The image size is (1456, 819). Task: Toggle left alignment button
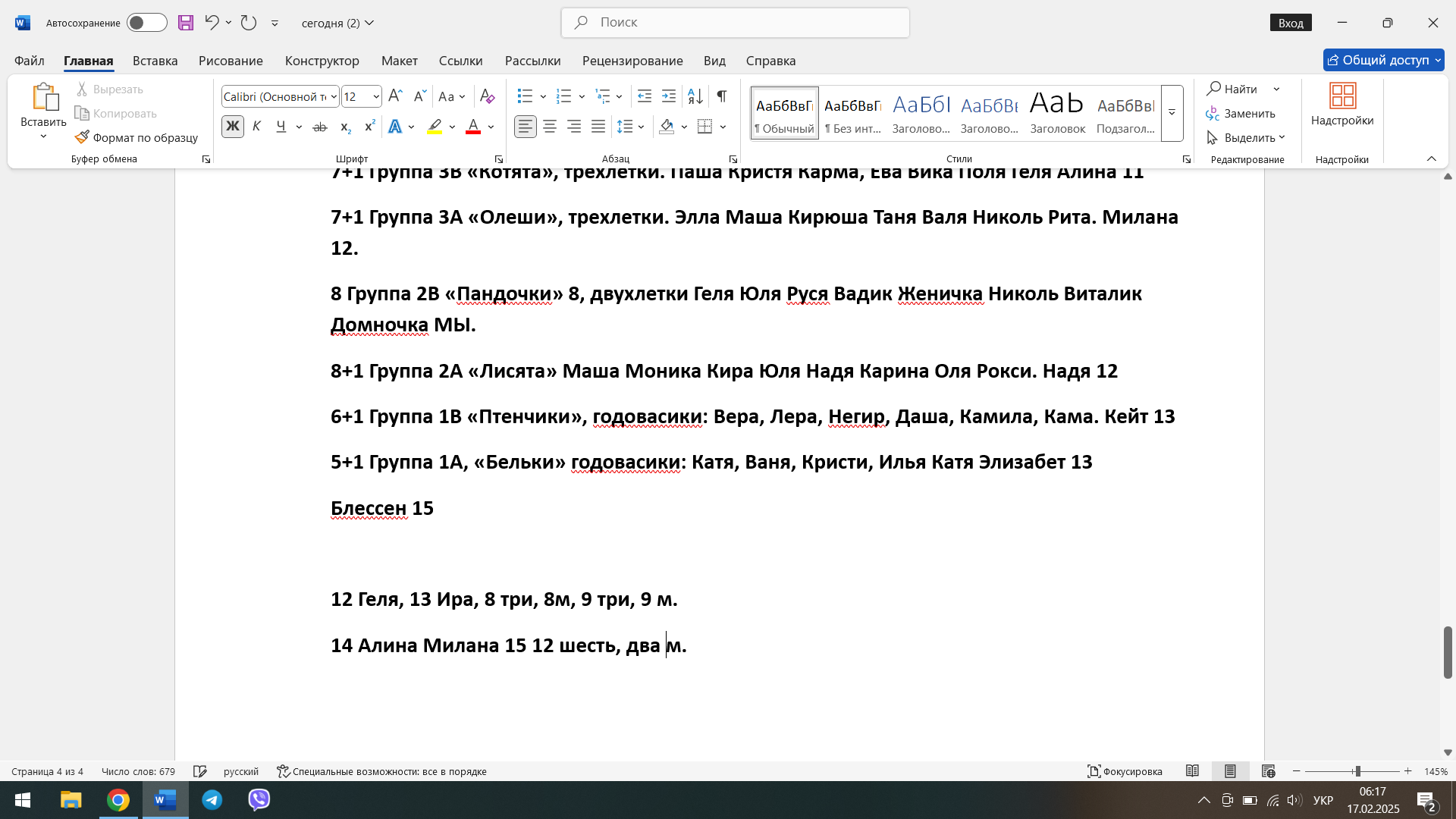click(x=526, y=127)
